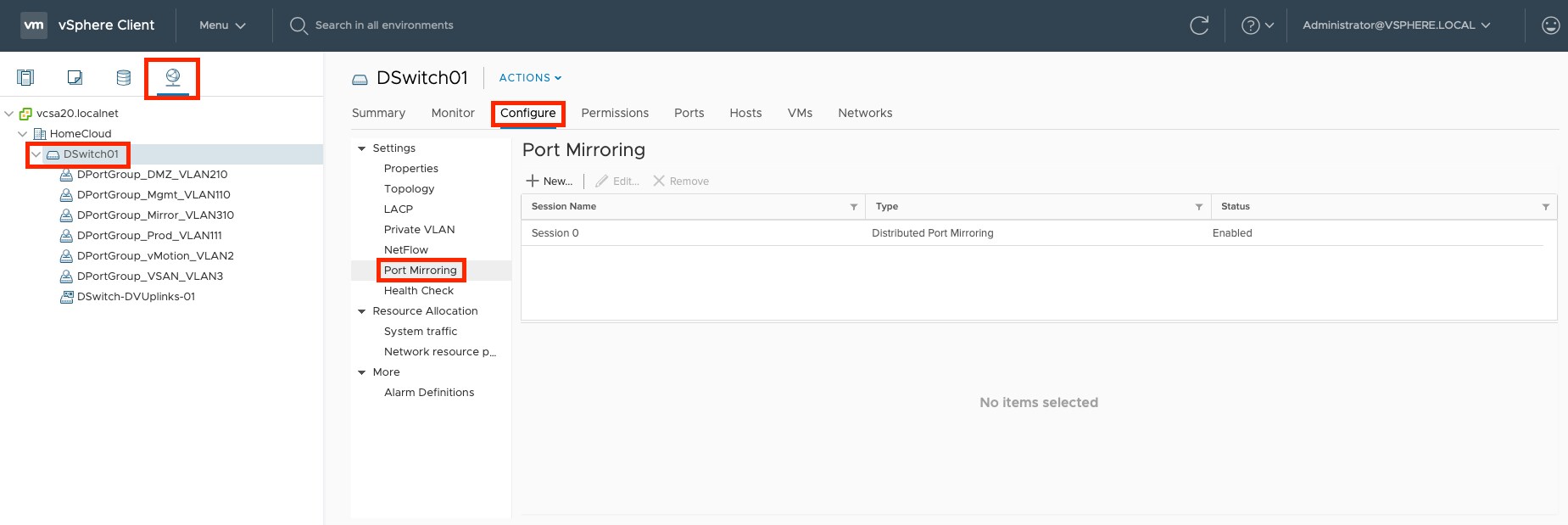Open Properties settings page
Screen dimensions: 1568x525
coord(411,169)
